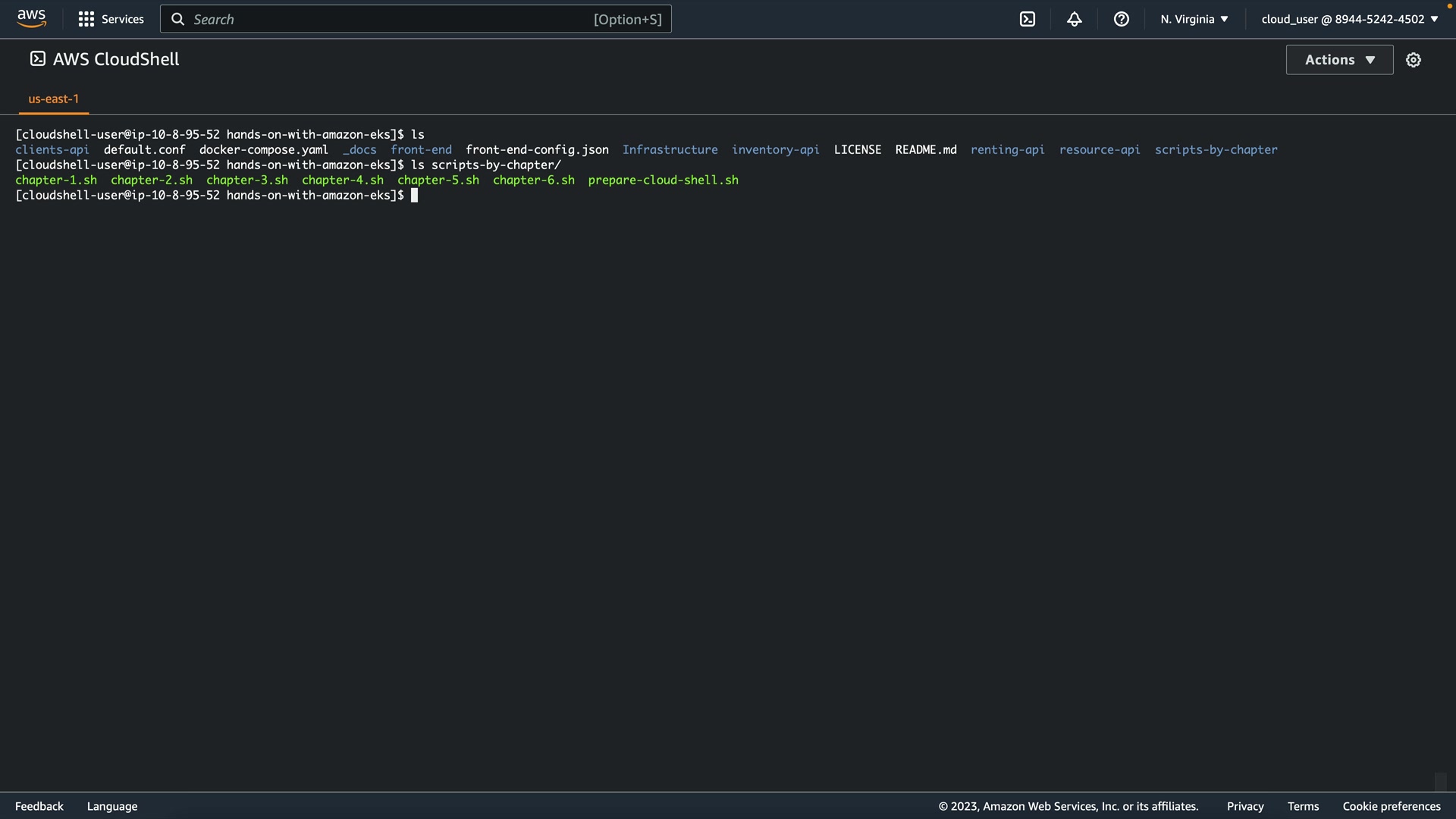Open the Services grid menu icon
The height and width of the screenshot is (819, 1456).
86,19
